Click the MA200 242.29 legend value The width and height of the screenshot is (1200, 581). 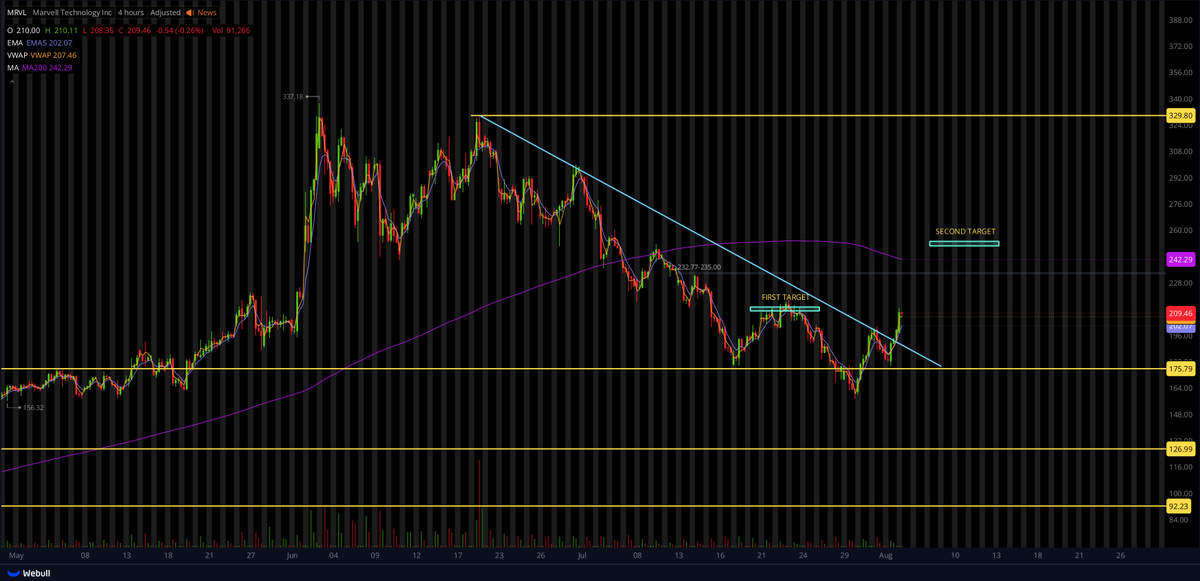coord(49,68)
